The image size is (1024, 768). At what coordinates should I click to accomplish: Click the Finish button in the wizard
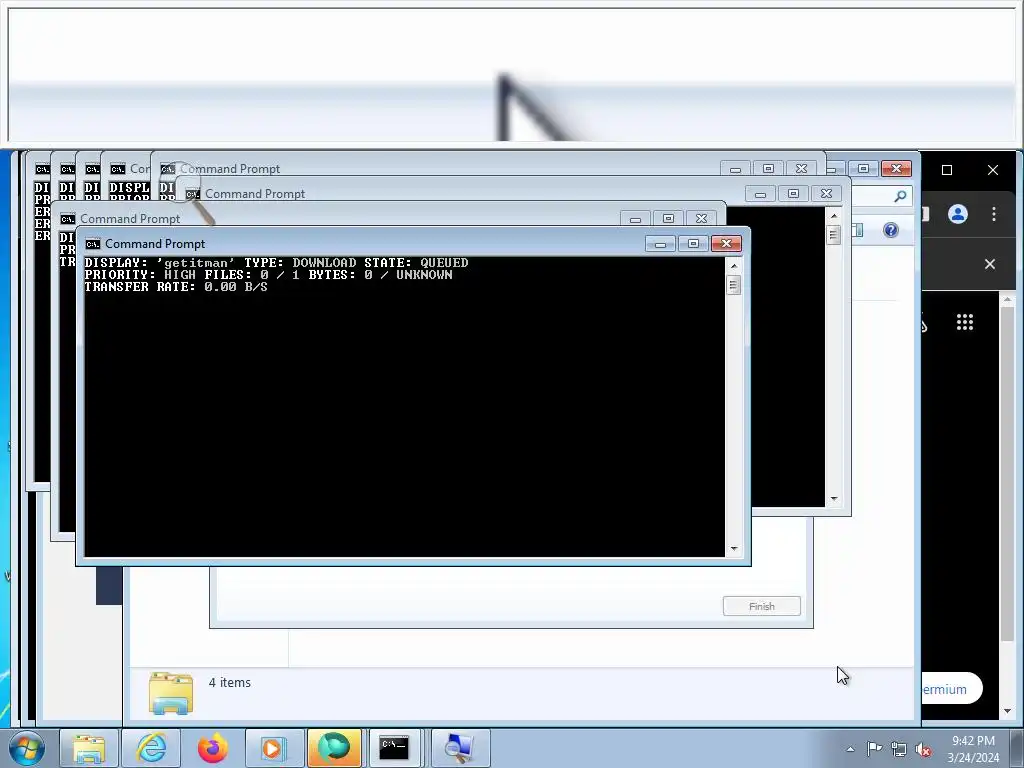[x=761, y=606]
